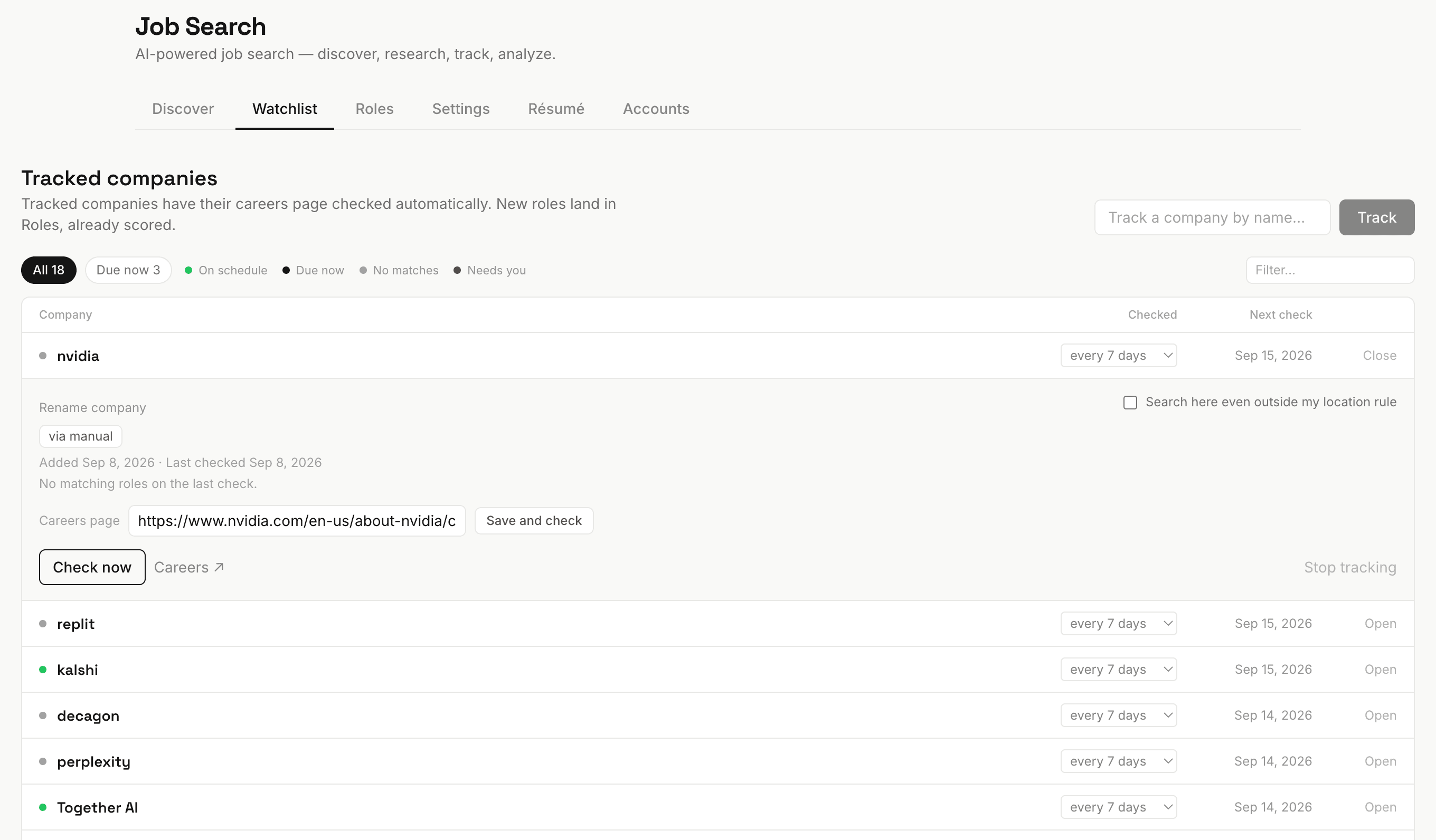1436x840 pixels.
Task: Click Stop tracking for nvidia
Action: click(x=1350, y=567)
